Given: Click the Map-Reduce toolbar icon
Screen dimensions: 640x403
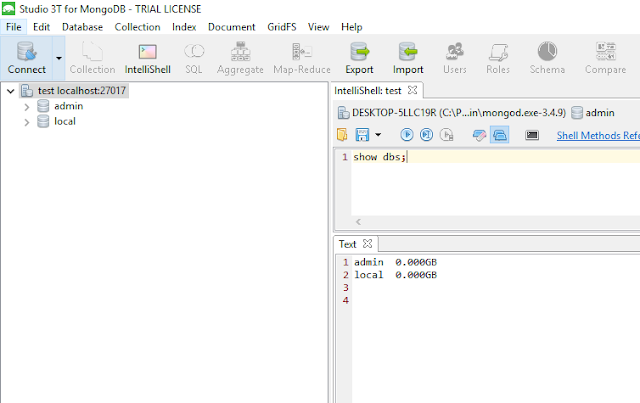Looking at the screenshot, I should (302, 58).
